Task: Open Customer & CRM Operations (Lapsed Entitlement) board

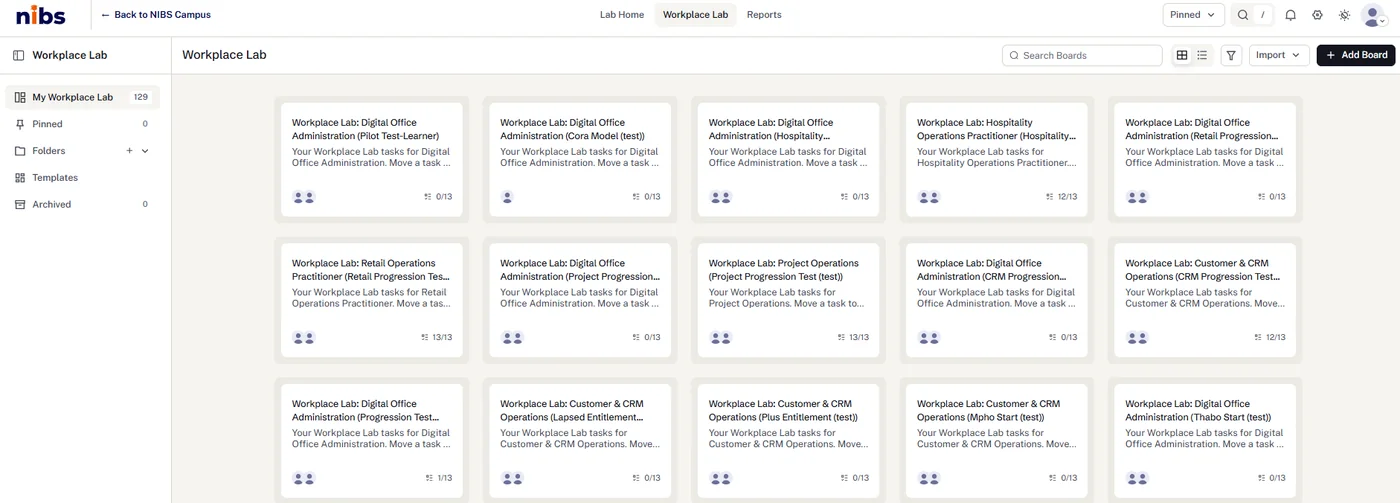Action: (580, 440)
